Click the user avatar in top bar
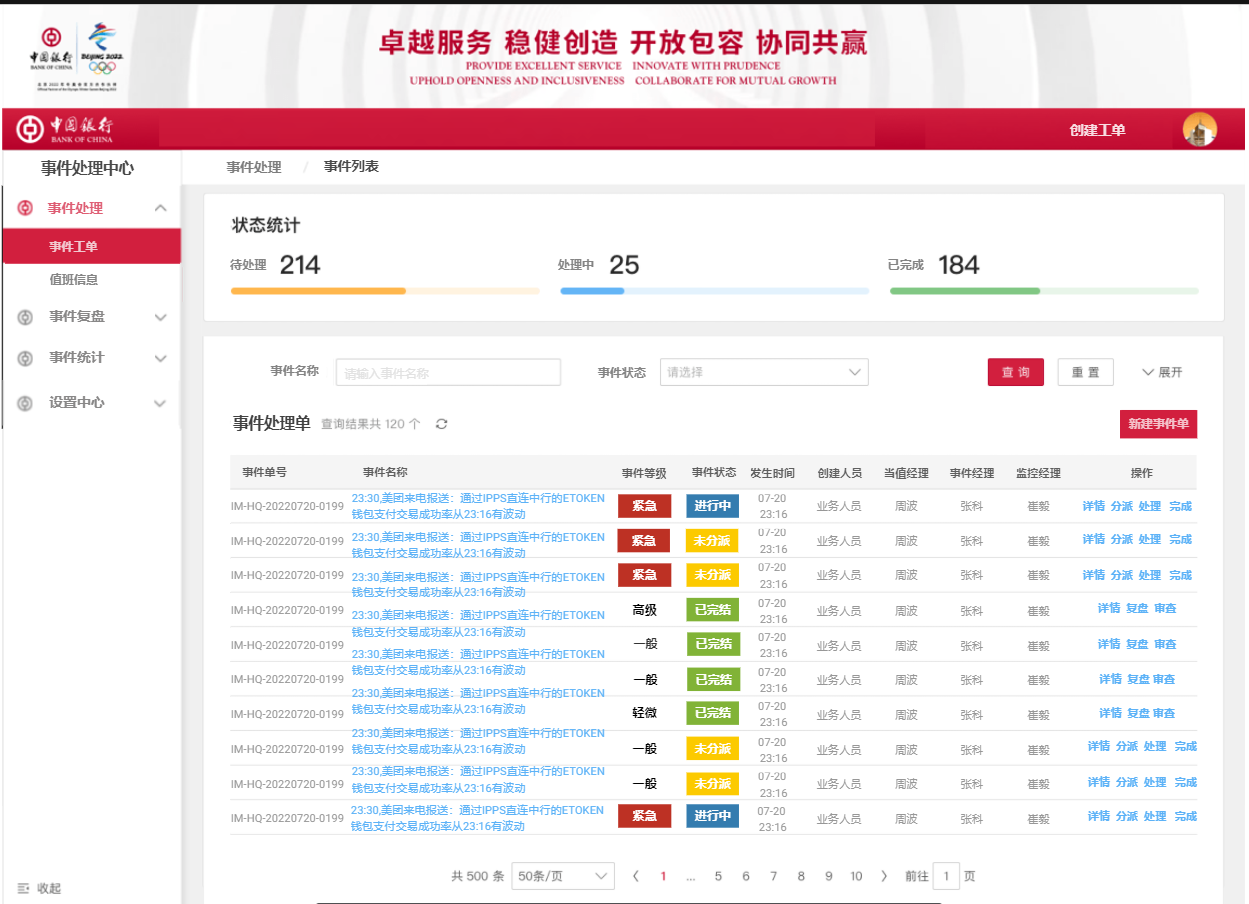Image resolution: width=1249 pixels, height=904 pixels. click(x=1199, y=130)
